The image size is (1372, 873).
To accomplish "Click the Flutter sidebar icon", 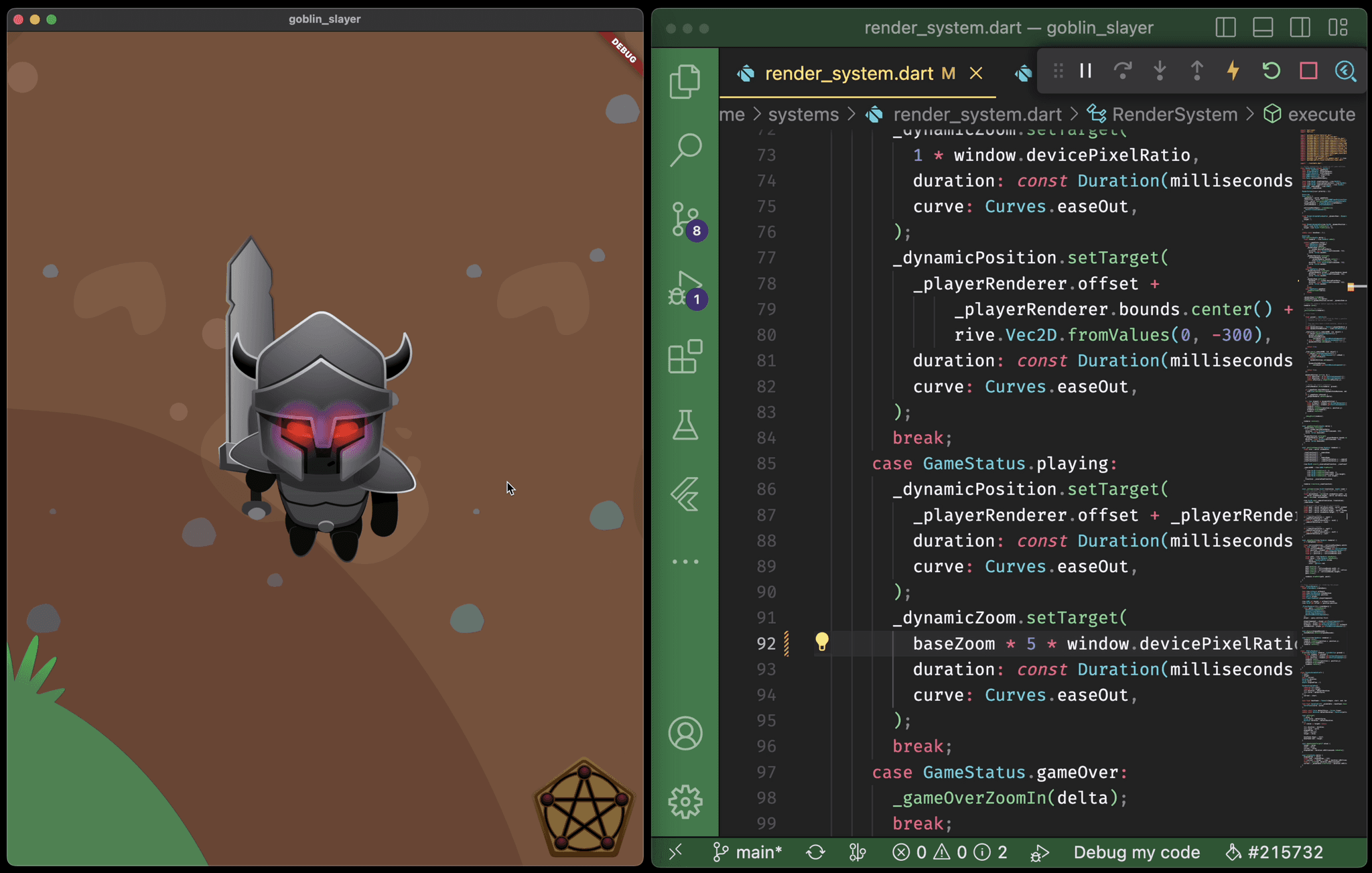I will [x=685, y=494].
